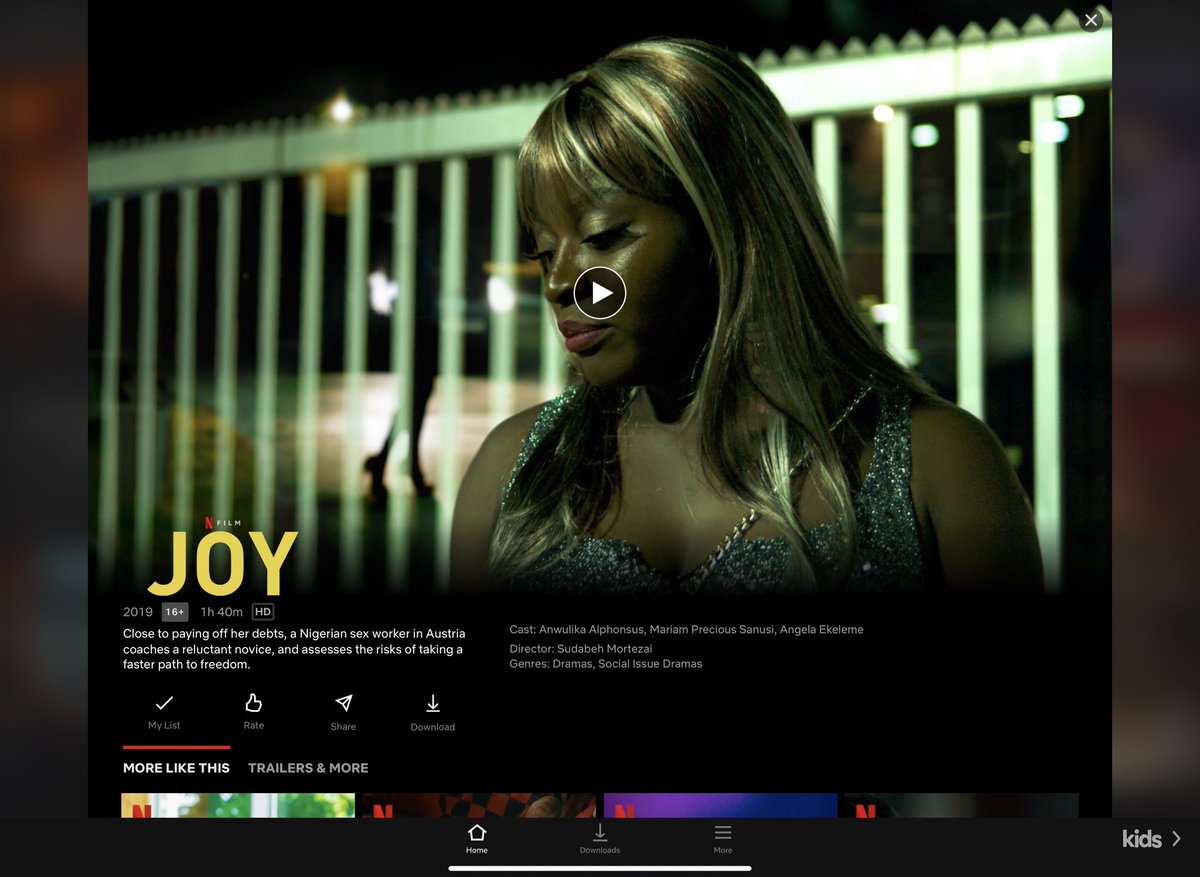Click the 1h 40m runtime

tap(222, 612)
